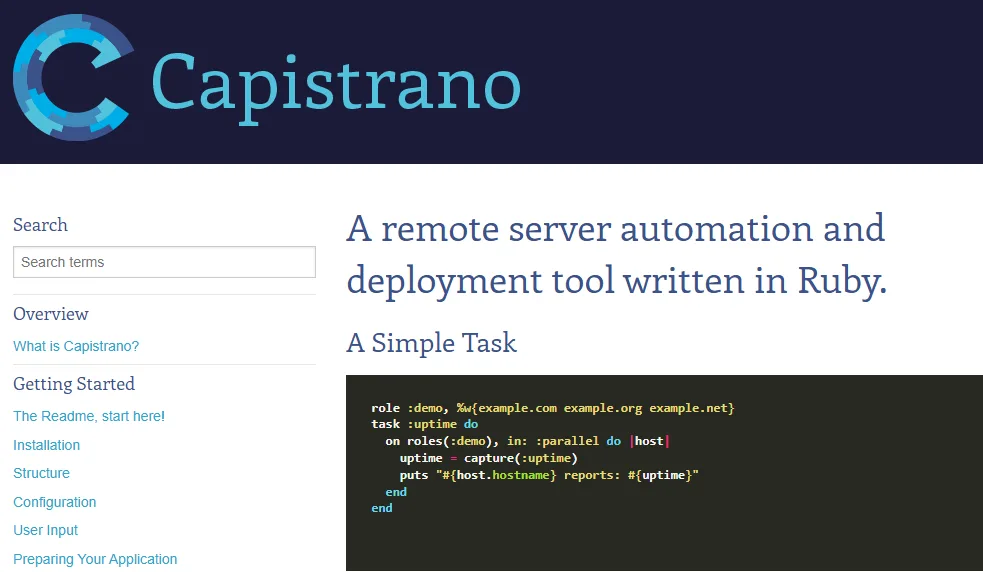Click the on roles(:demo) code line

pyautogui.click(x=527, y=442)
